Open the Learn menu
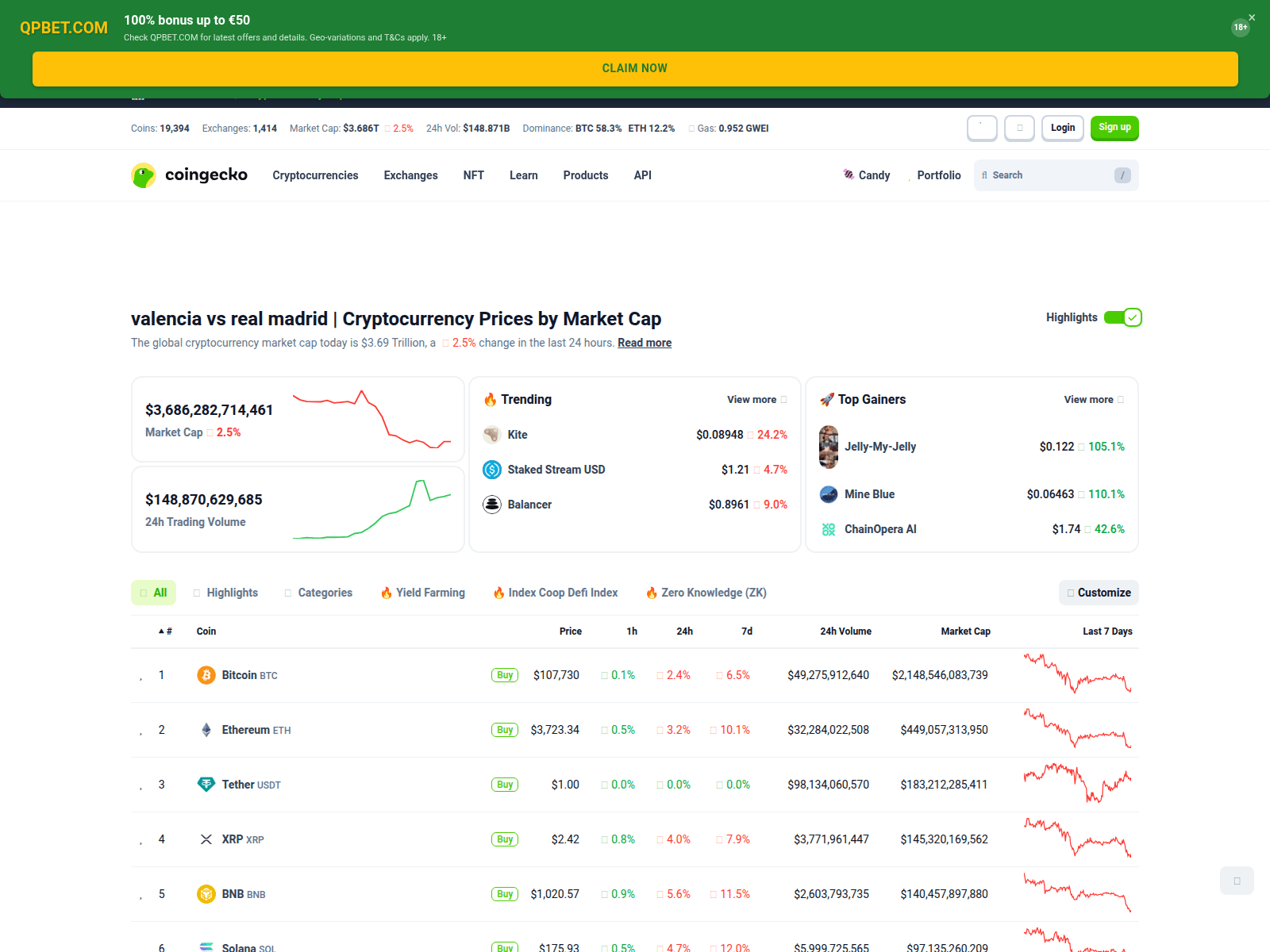This screenshot has width=1270, height=952. pyautogui.click(x=523, y=175)
